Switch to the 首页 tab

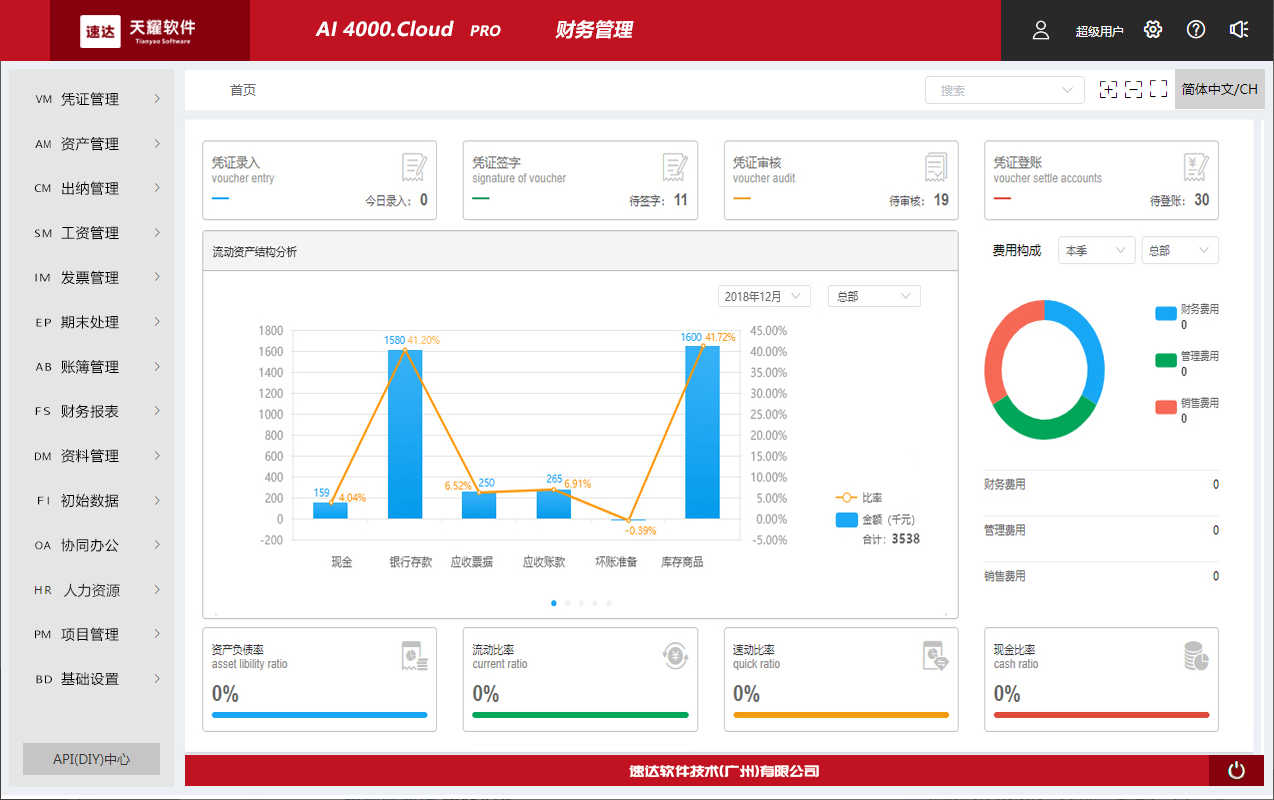(243, 89)
